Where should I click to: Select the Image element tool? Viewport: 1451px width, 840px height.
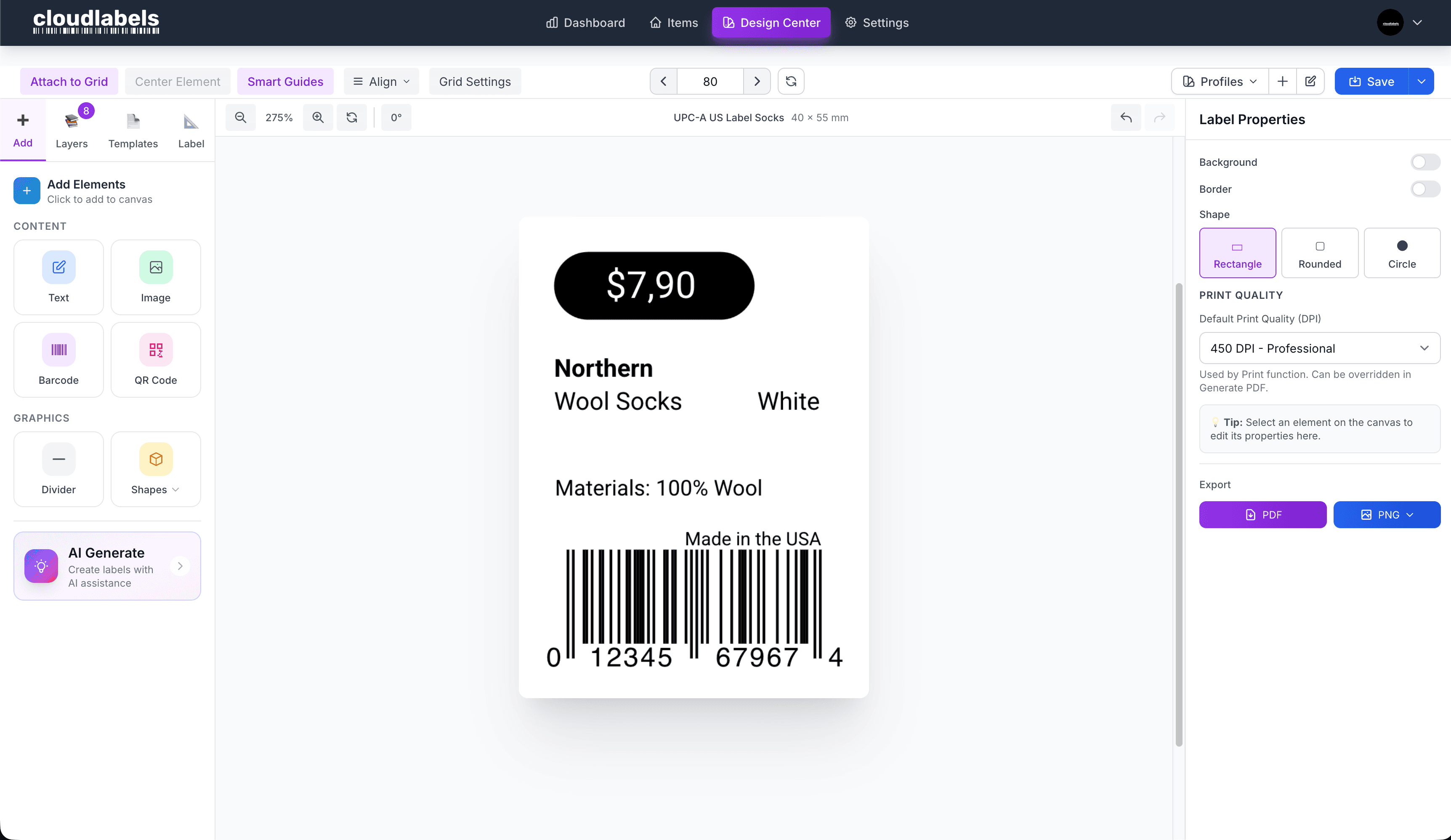155,277
